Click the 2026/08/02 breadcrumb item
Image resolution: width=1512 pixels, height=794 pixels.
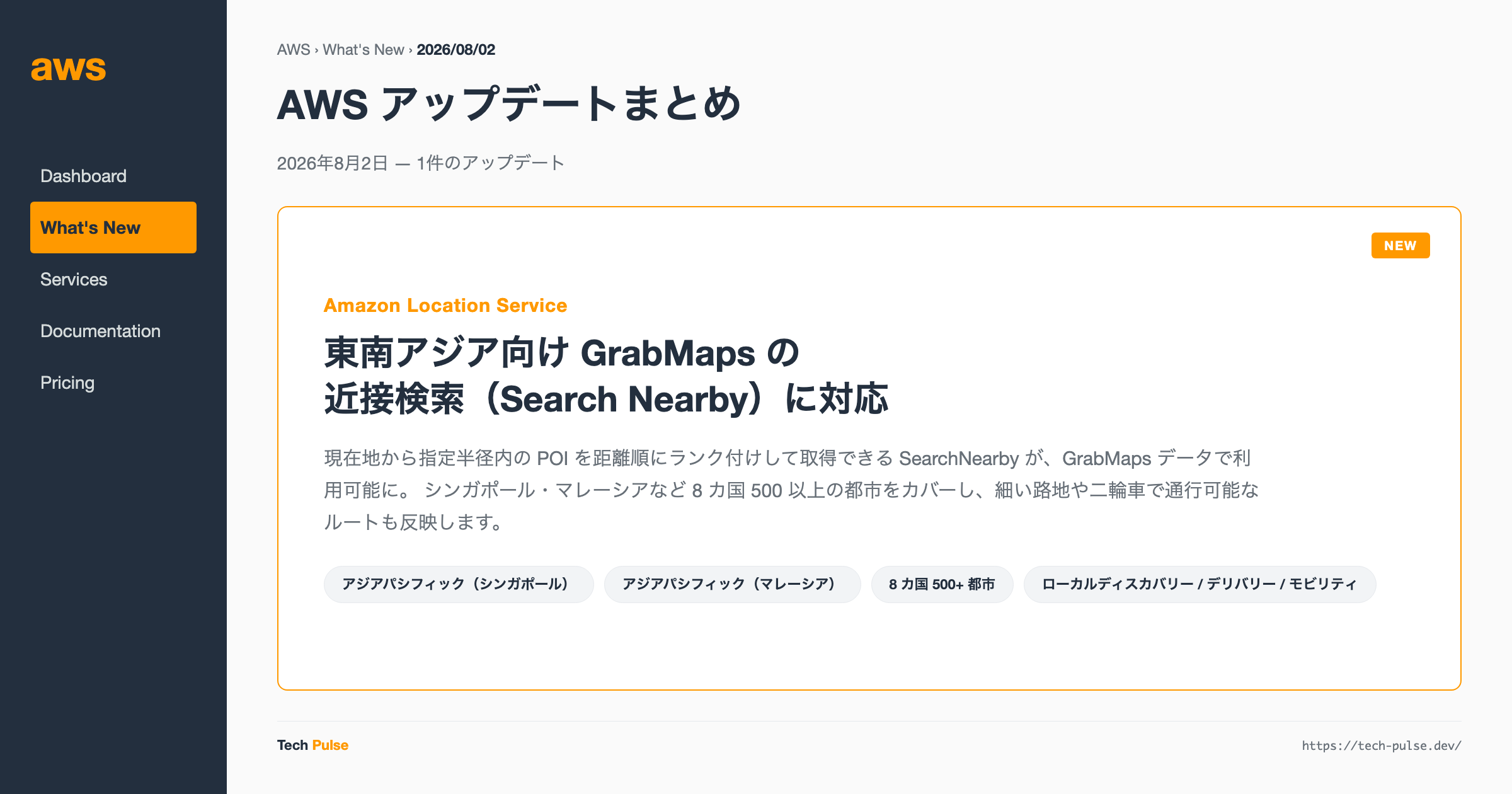tap(456, 50)
